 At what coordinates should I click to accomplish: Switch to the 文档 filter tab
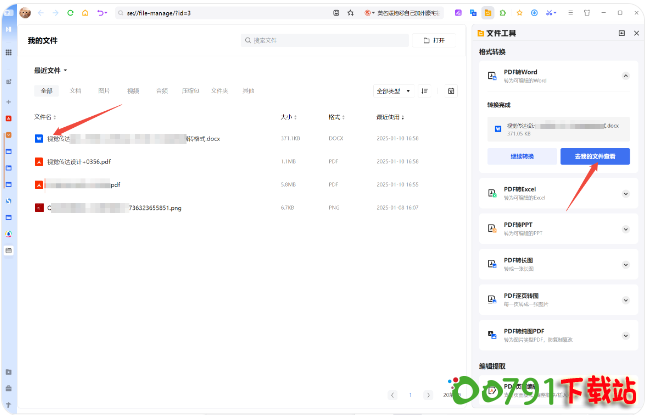pyautogui.click(x=75, y=91)
